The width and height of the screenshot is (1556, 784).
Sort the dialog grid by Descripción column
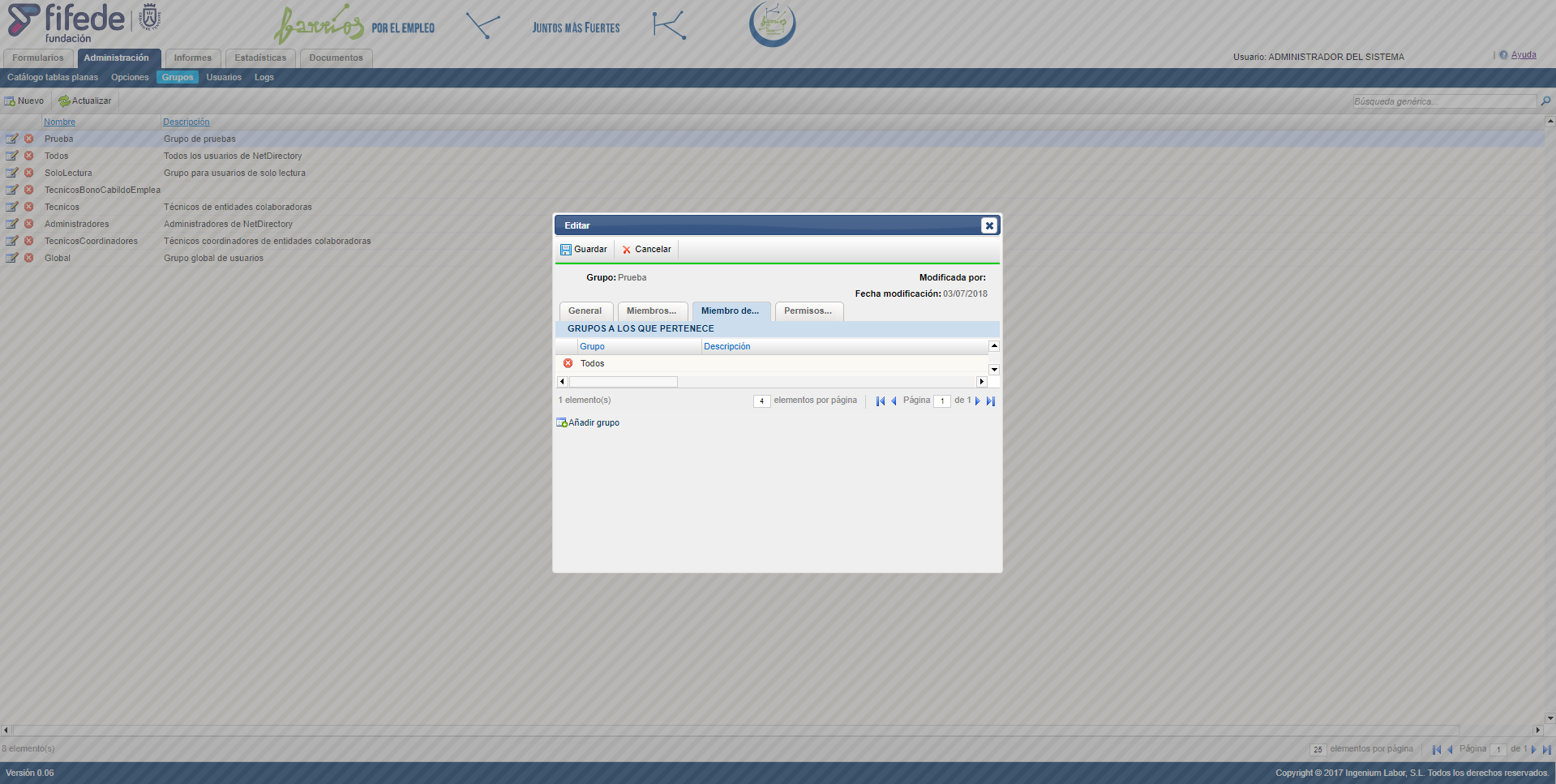[727, 346]
